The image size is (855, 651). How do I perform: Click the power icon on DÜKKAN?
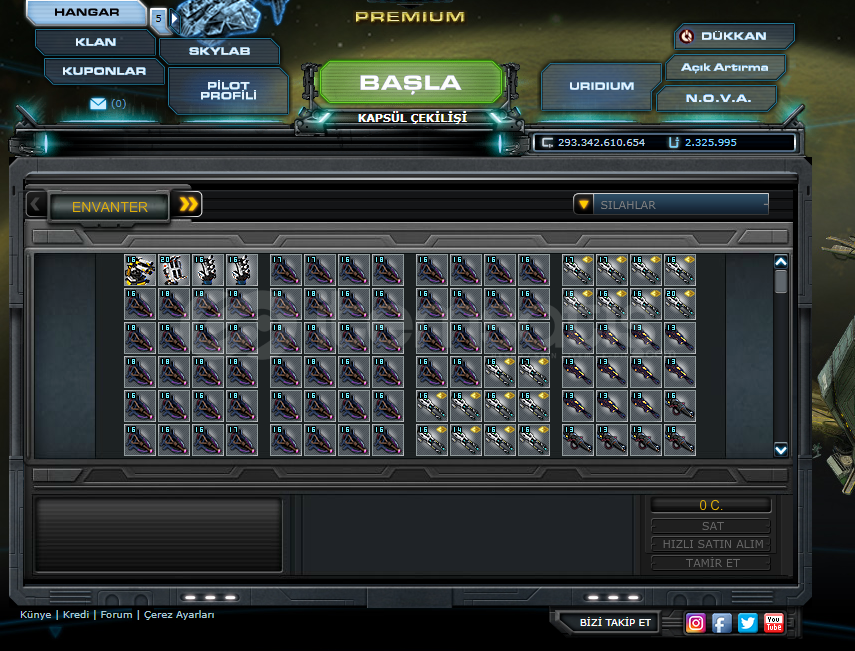tap(687, 36)
